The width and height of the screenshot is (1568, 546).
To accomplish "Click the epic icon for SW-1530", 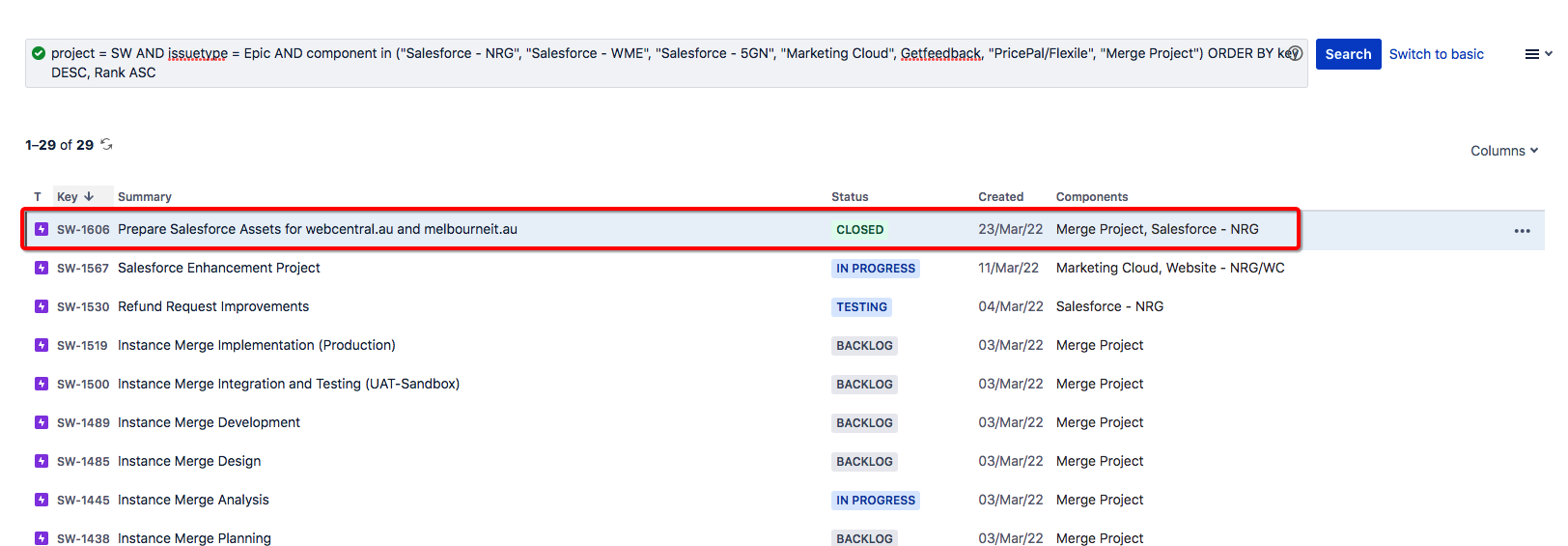I will click(42, 306).
